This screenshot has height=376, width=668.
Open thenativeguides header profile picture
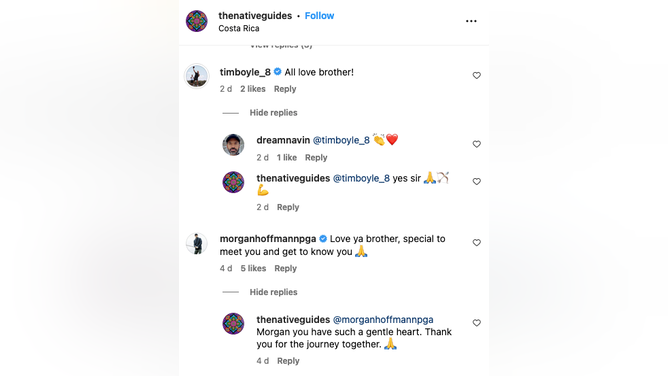196,21
